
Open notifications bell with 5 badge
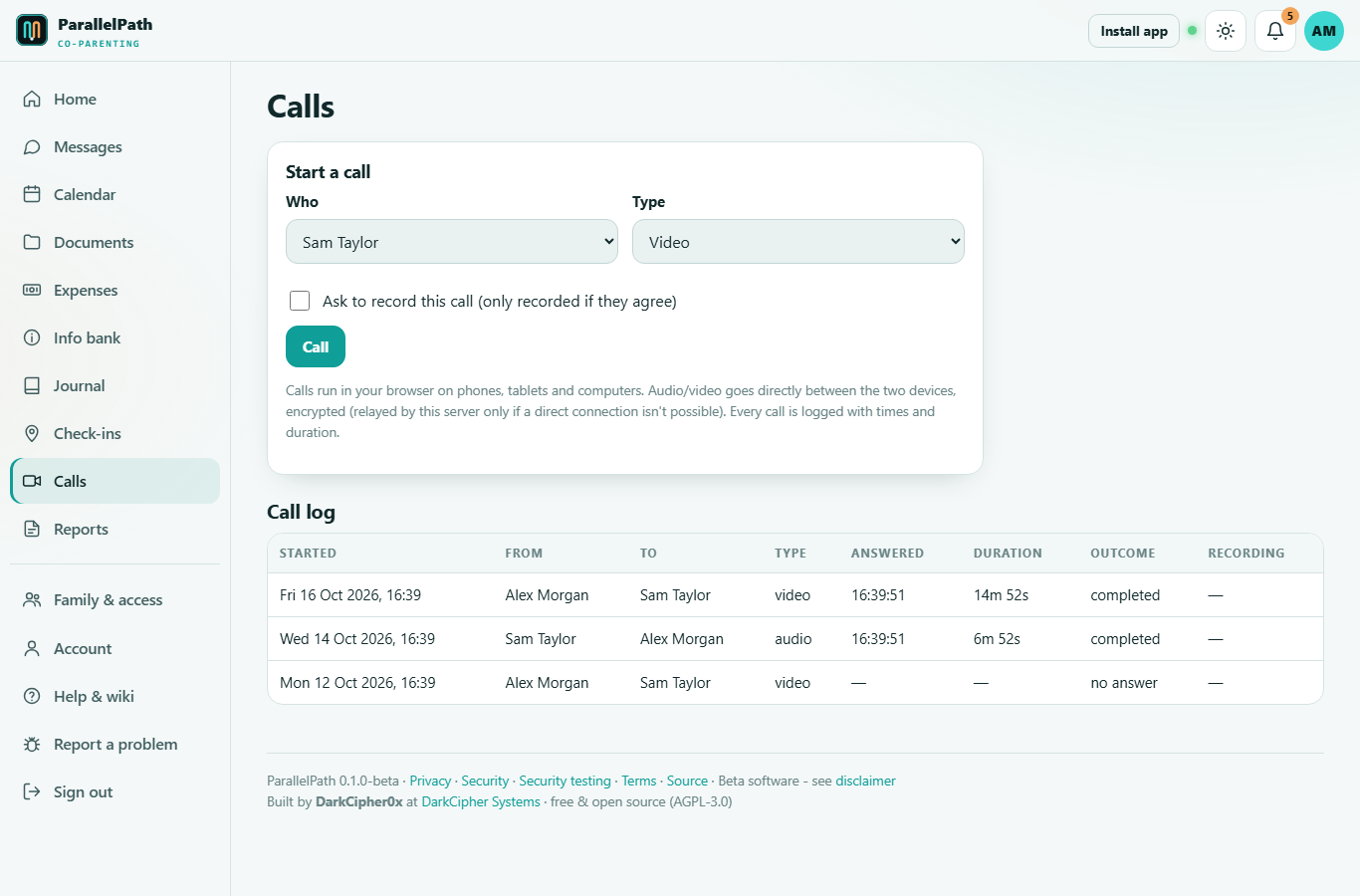click(x=1275, y=31)
